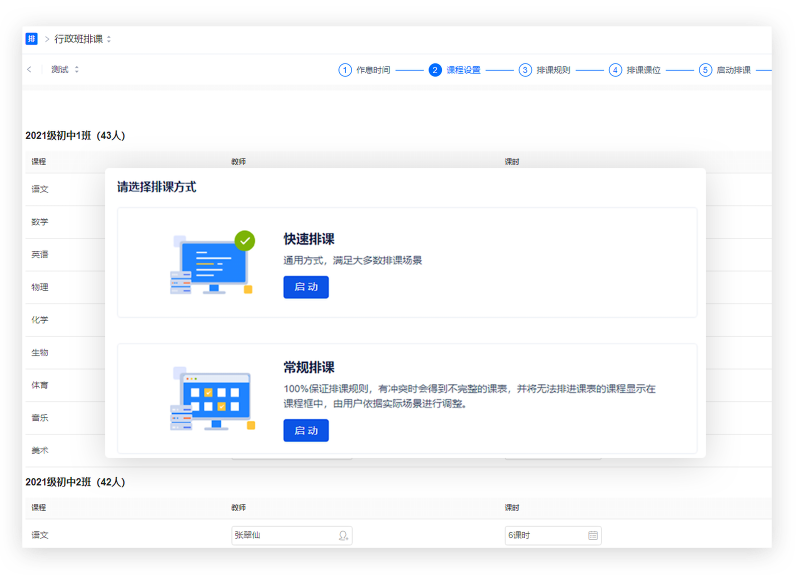Click the 常规排课 heading
Screen dimensions: 803x575
click(309, 367)
